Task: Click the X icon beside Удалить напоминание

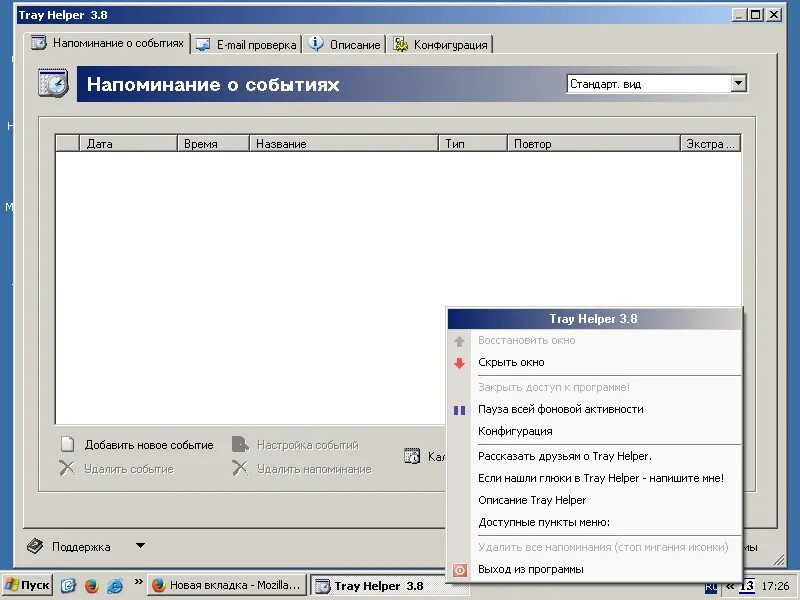Action: click(x=239, y=468)
